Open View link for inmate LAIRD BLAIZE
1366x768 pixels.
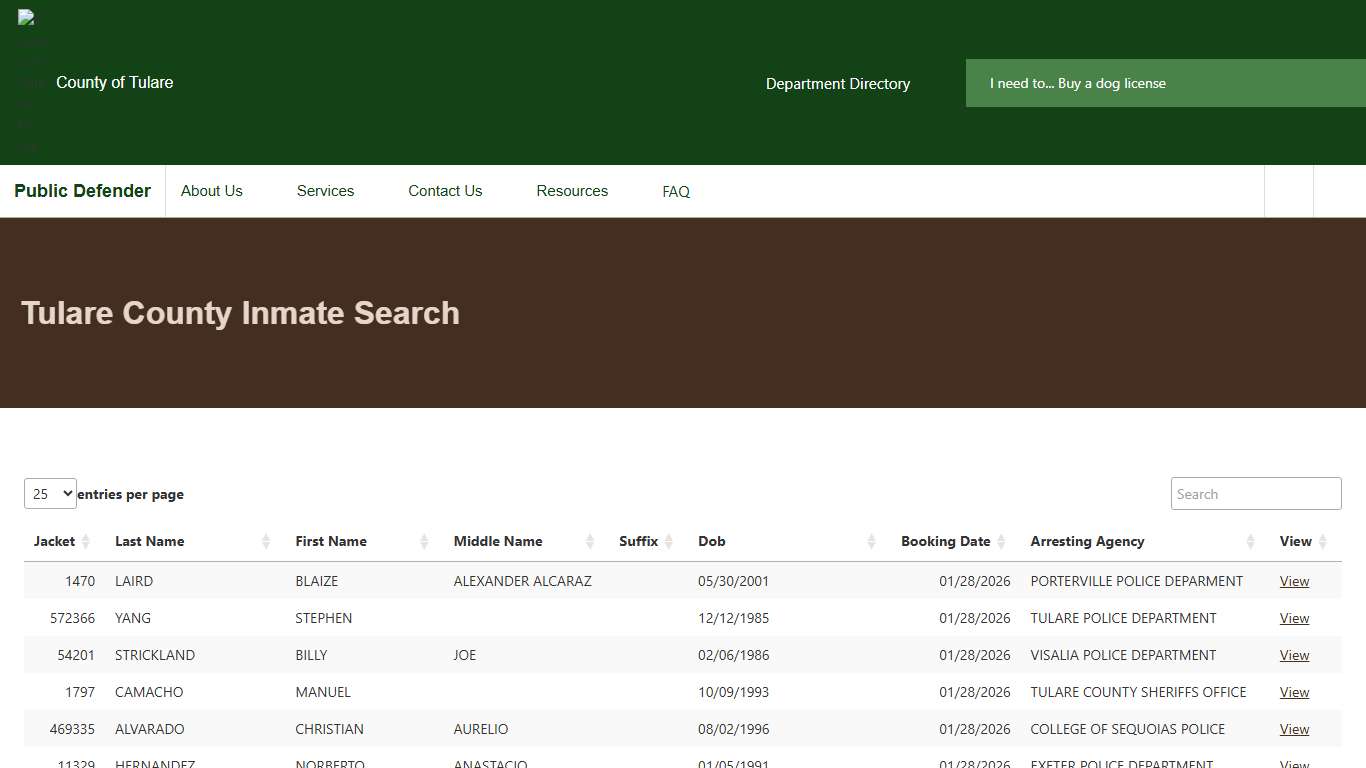[1293, 581]
